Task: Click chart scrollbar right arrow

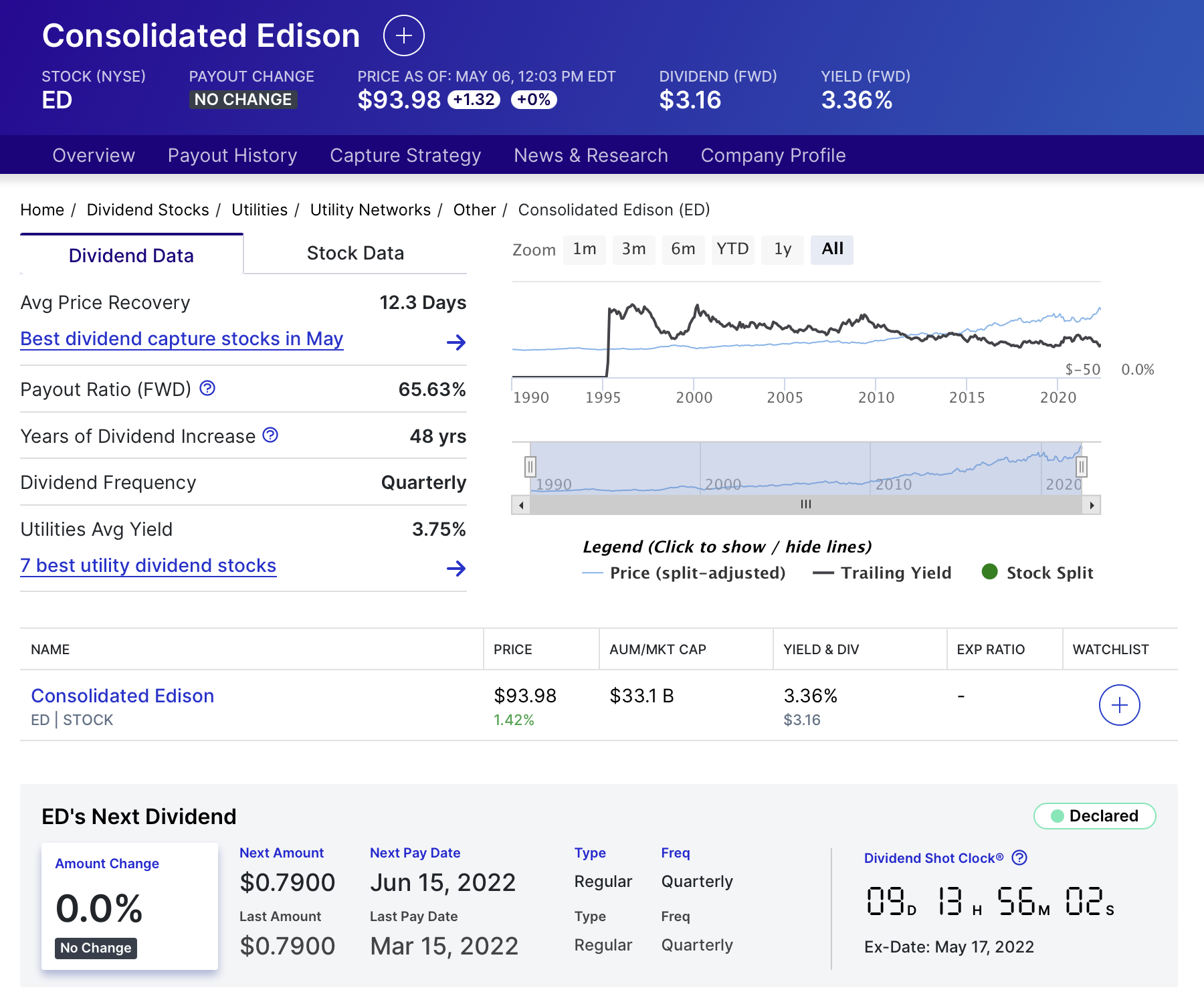Action: click(1092, 505)
